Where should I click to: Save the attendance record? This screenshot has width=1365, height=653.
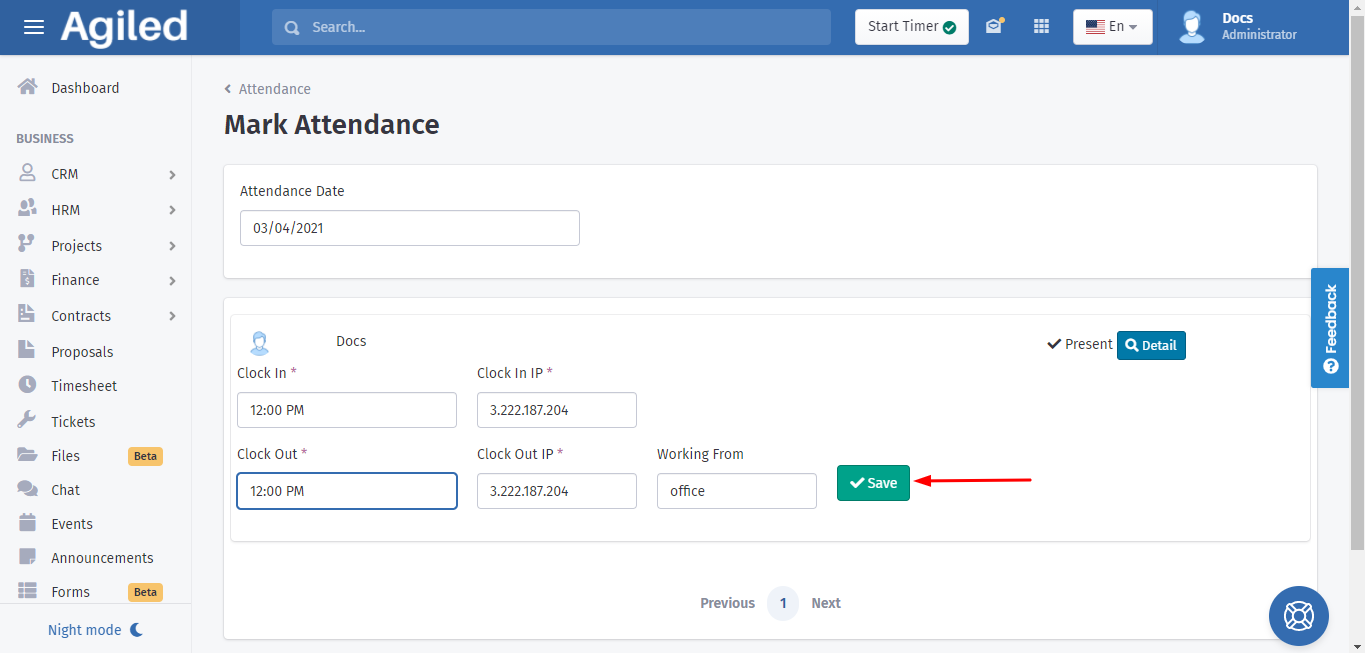[873, 483]
